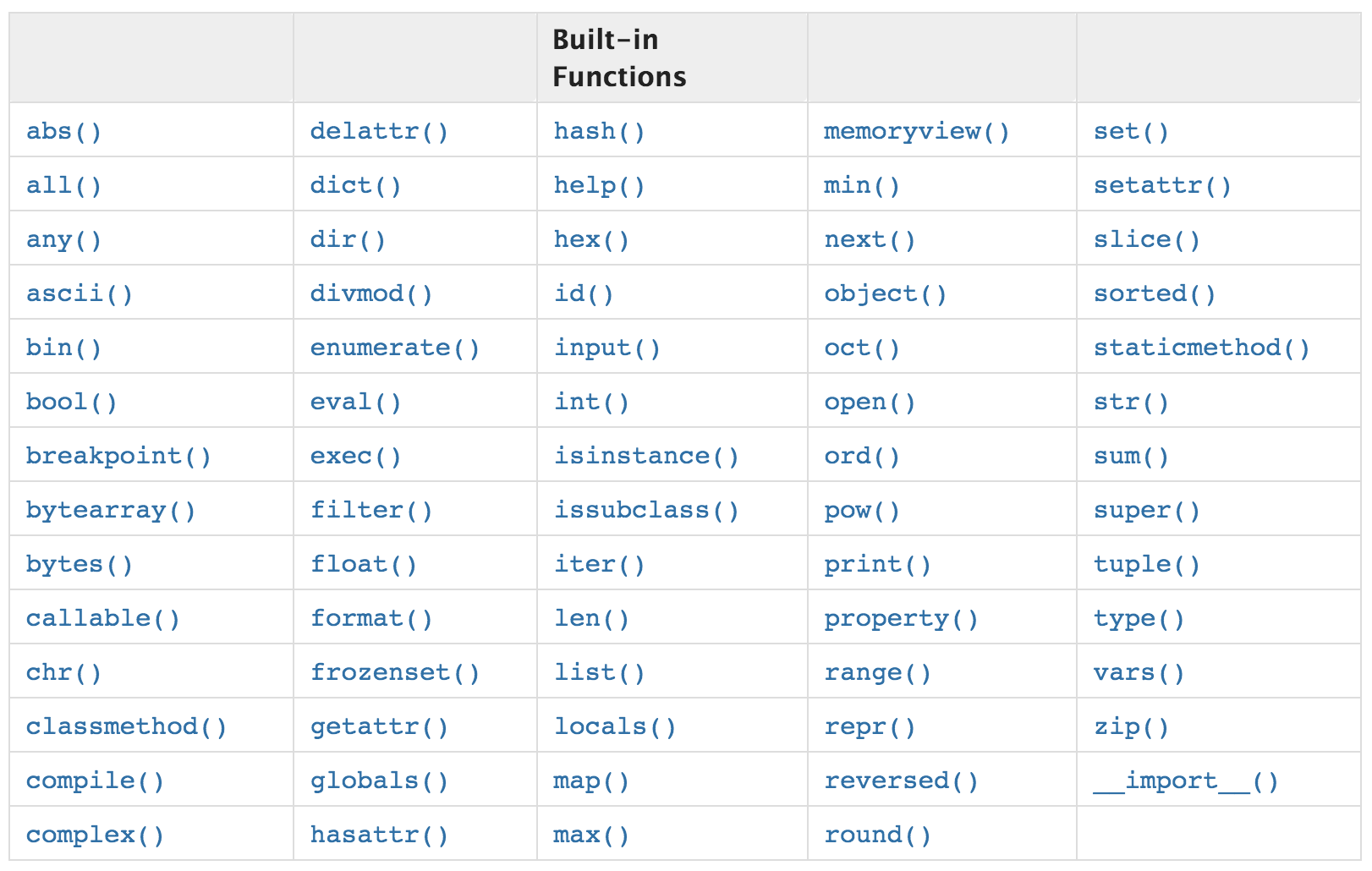Follow the setattr() link
The width and height of the screenshot is (1372, 871).
1162,185
